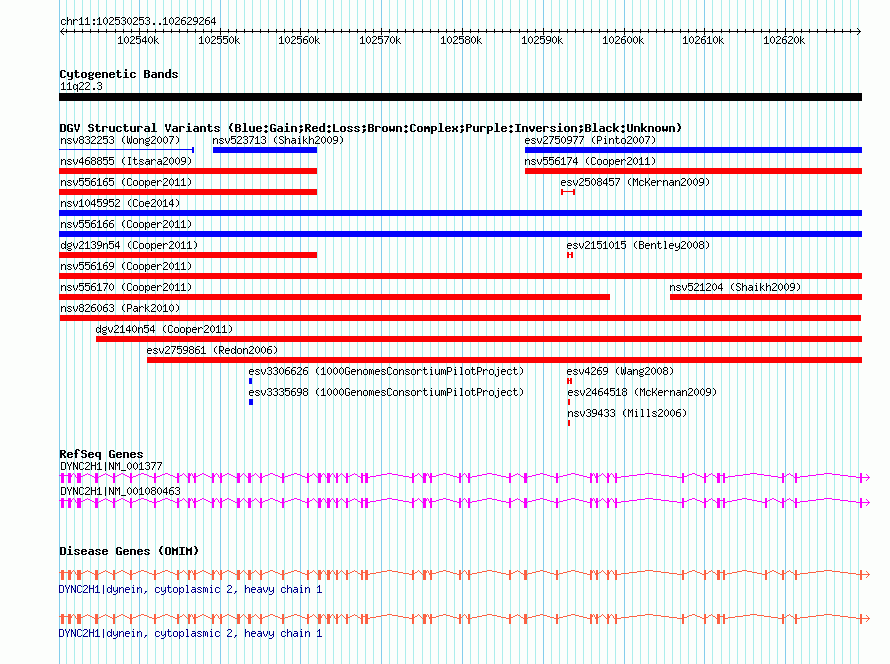Open esv2508457 (McKernan2009) variant
The height and width of the screenshot is (664, 890).
tap(635, 182)
